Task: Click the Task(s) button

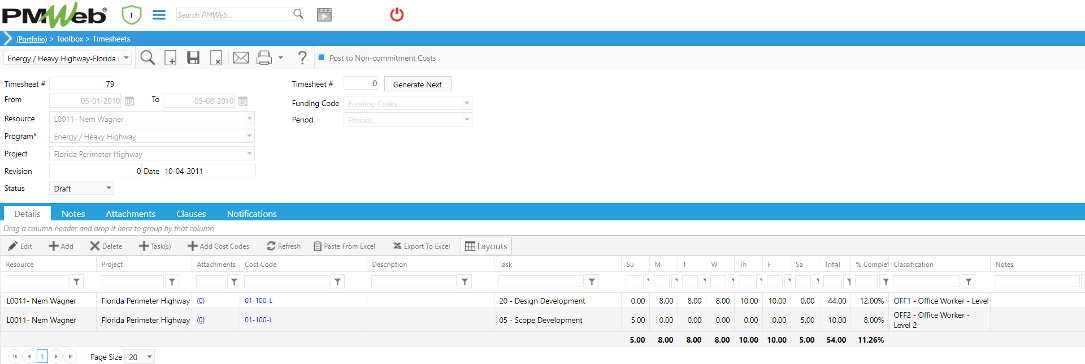Action: (155, 246)
